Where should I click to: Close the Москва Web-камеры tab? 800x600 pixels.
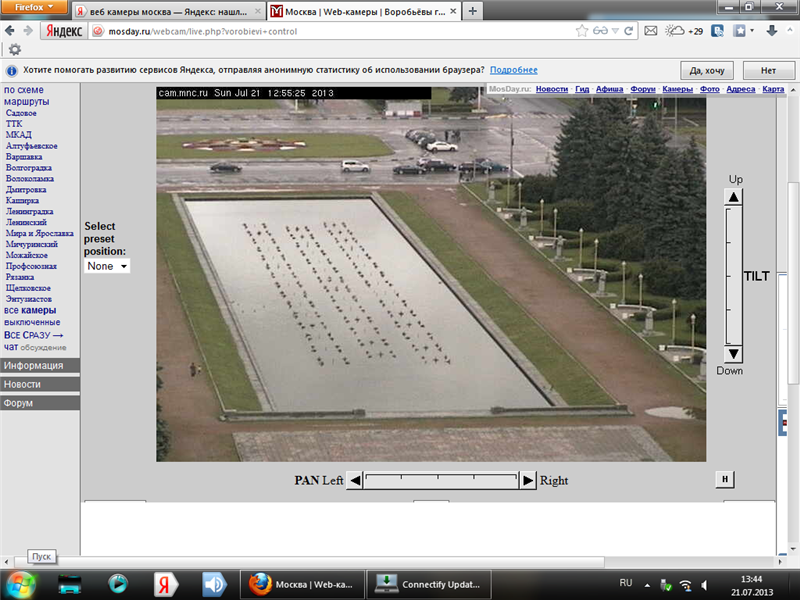[453, 11]
